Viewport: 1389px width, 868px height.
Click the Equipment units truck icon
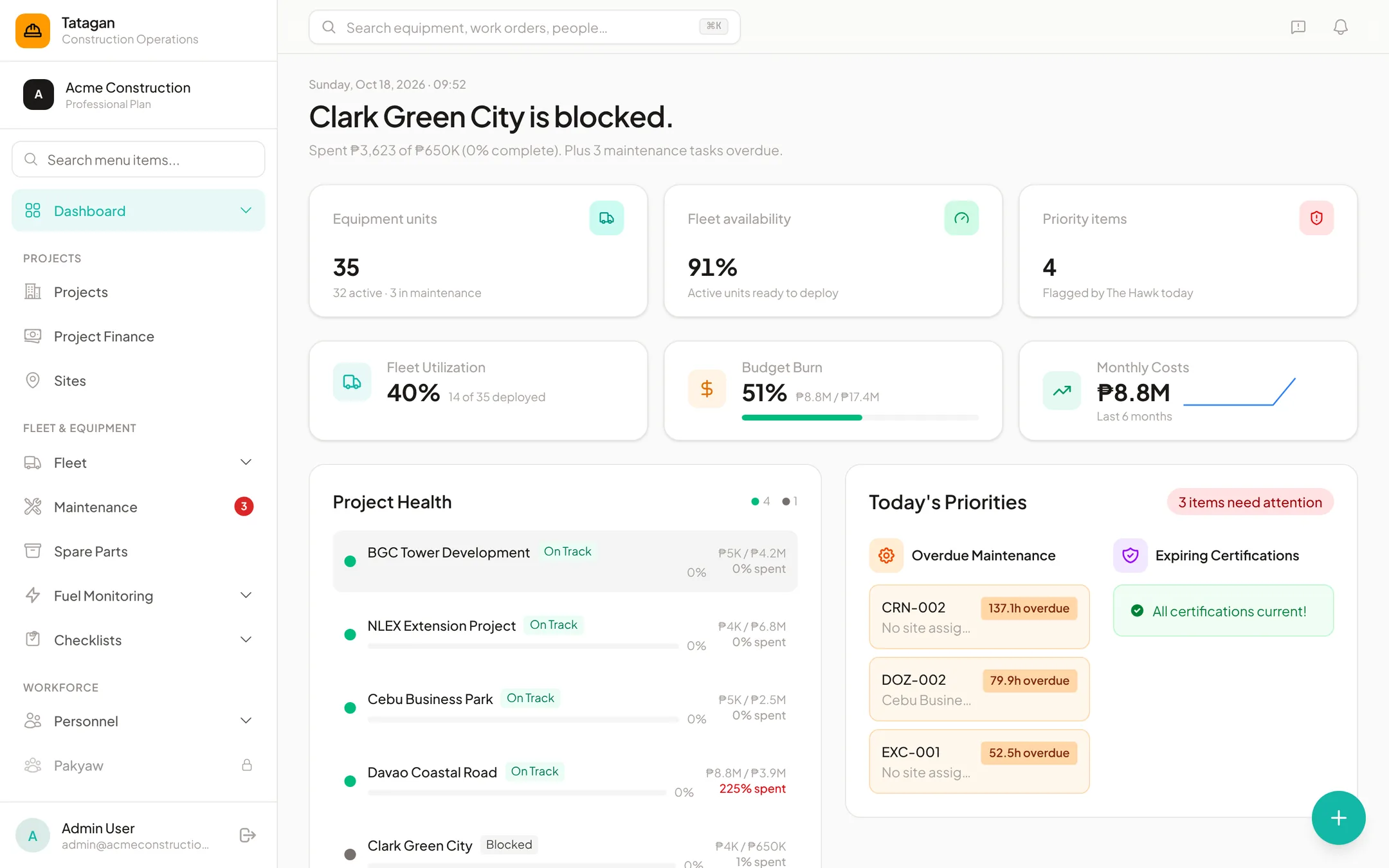point(606,218)
